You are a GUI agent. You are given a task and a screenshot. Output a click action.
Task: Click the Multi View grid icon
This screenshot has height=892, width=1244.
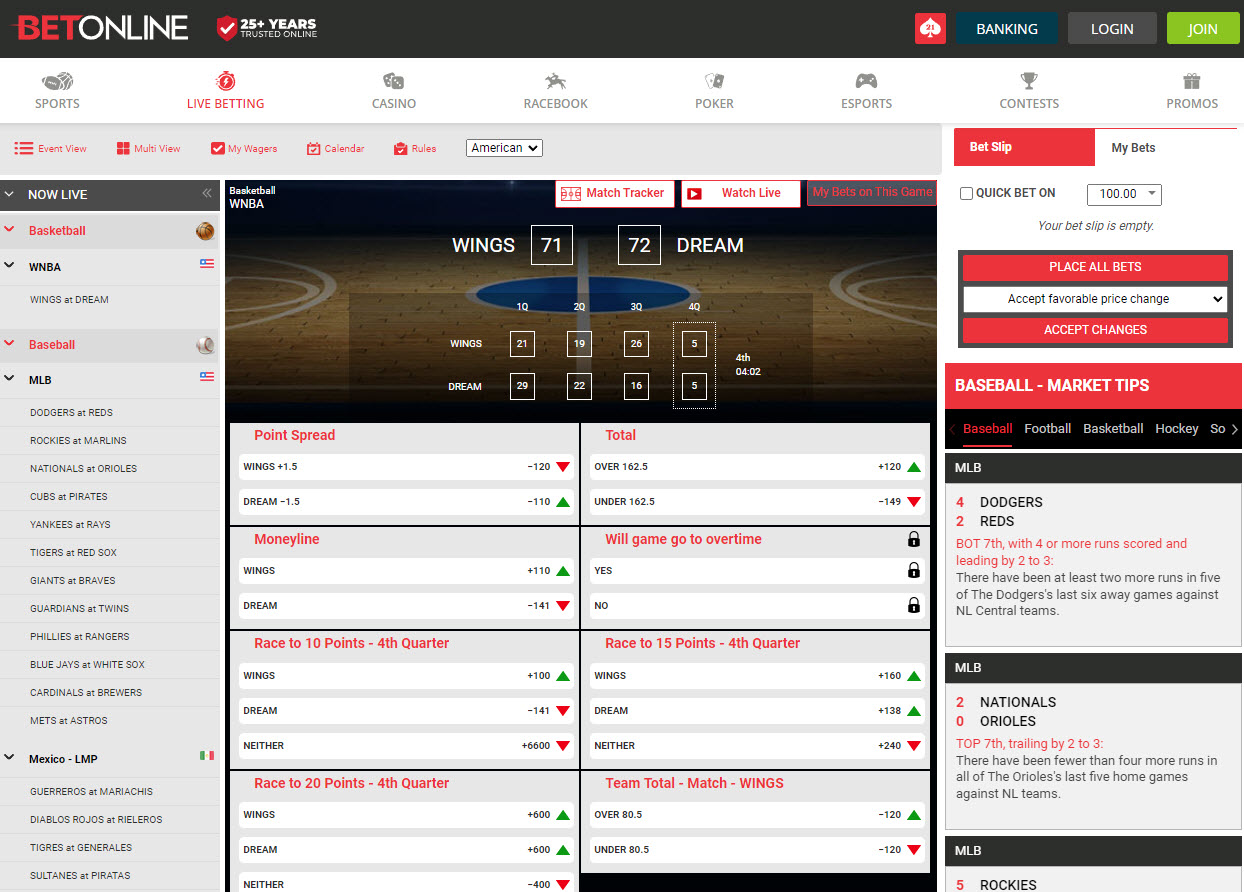tap(123, 148)
